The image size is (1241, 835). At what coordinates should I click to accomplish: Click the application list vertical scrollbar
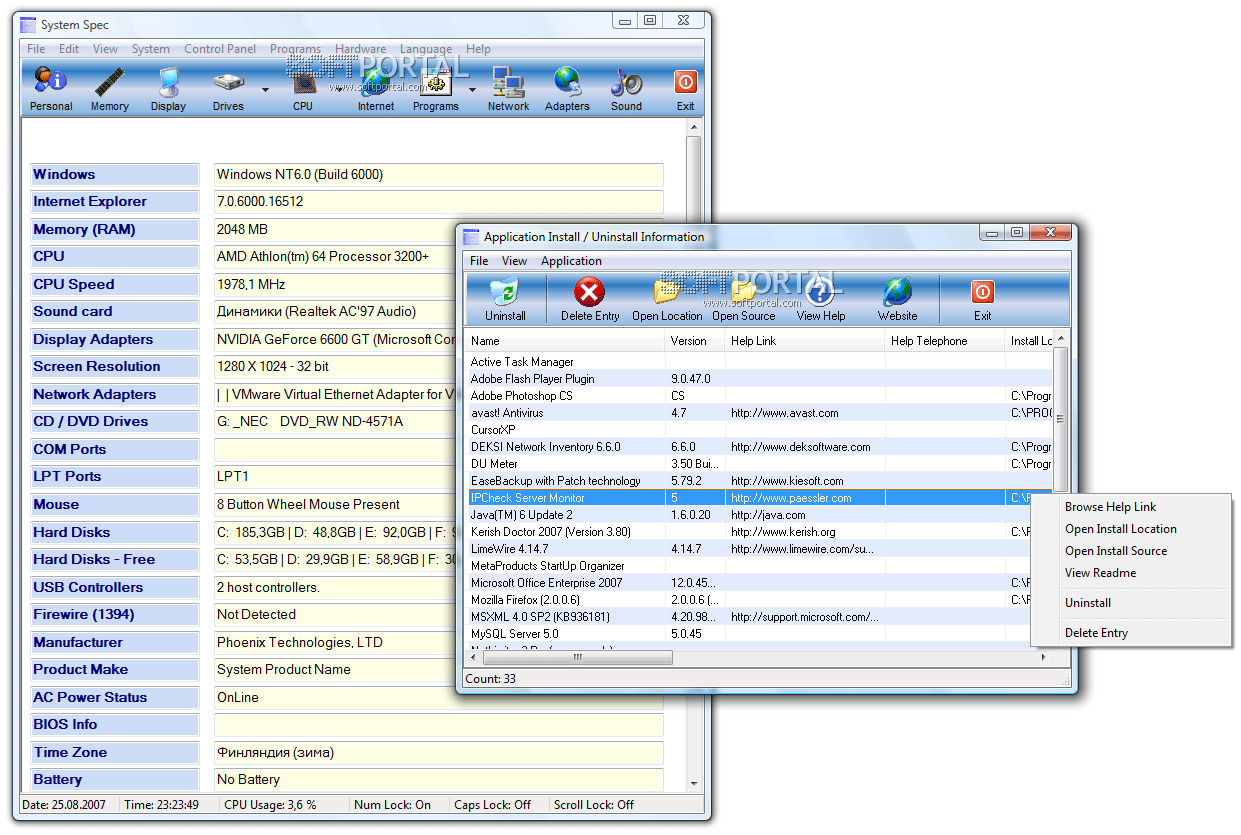click(x=1060, y=420)
